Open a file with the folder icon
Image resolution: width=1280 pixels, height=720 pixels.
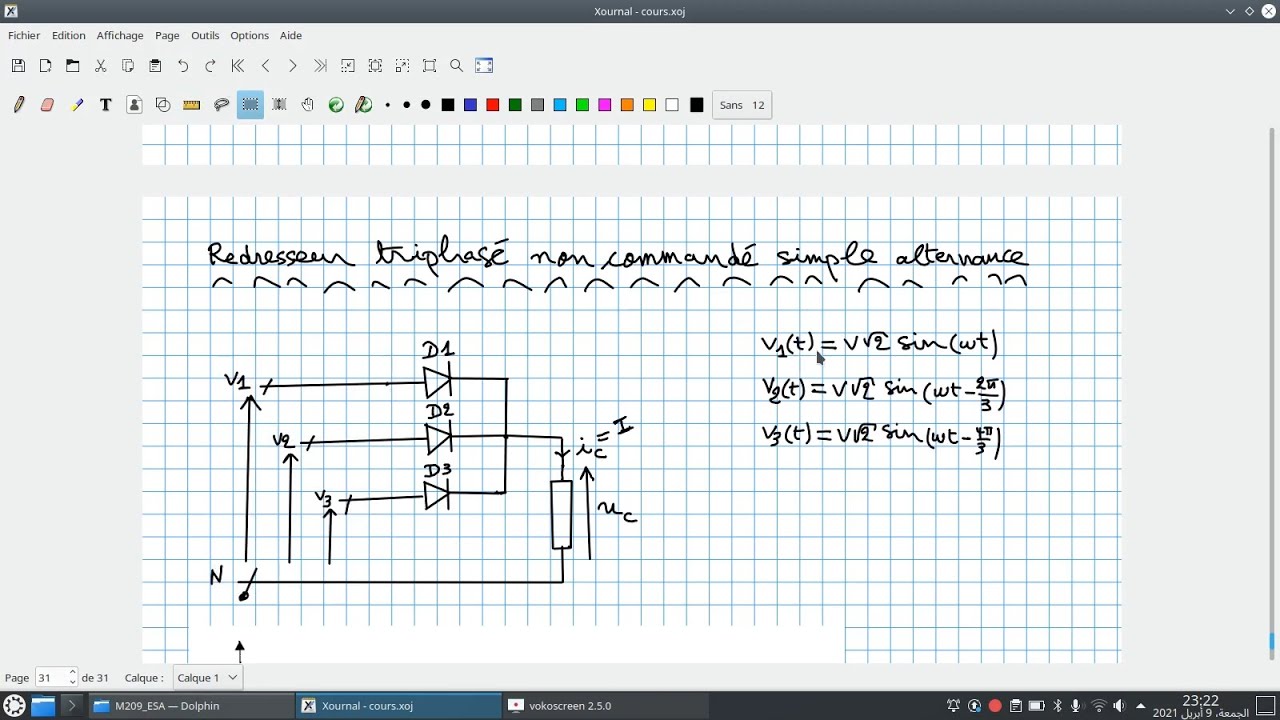tap(73, 66)
